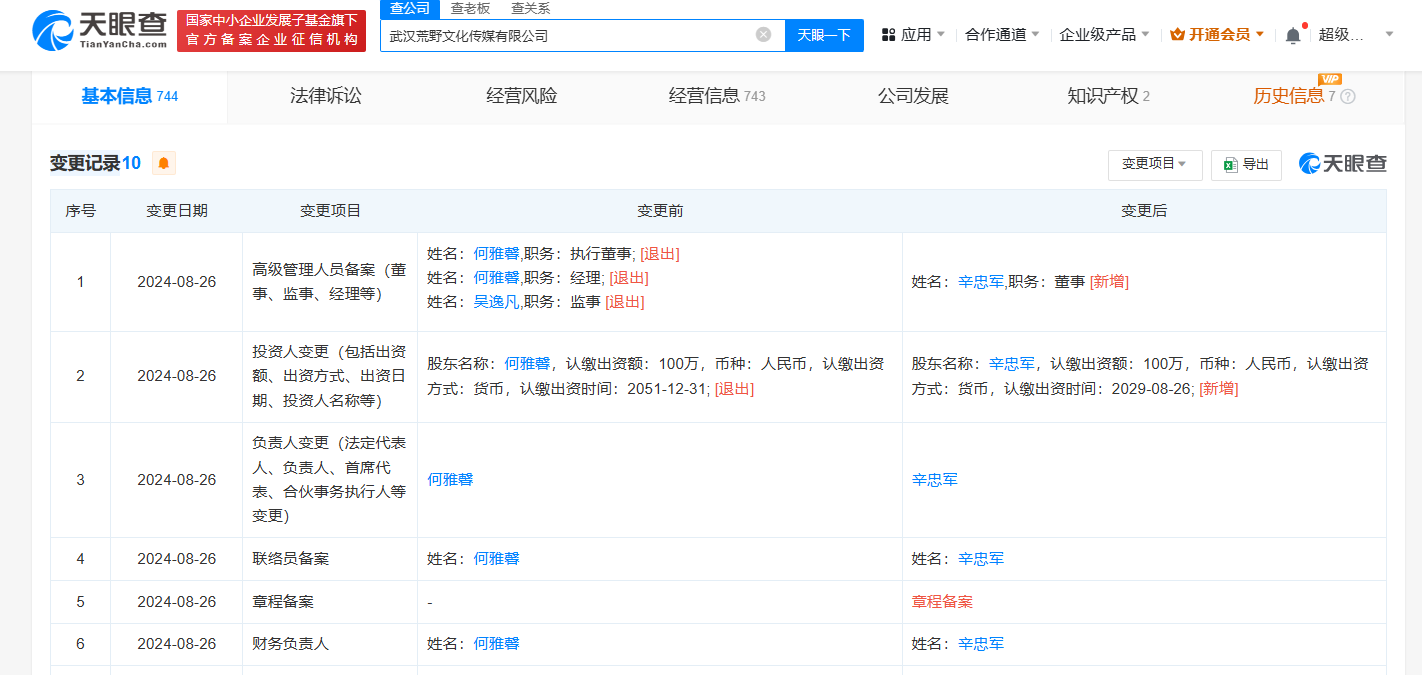Viewport: 1422px width, 675px height.
Task: Open shareholder link 辛忠军
Action: point(1011,364)
